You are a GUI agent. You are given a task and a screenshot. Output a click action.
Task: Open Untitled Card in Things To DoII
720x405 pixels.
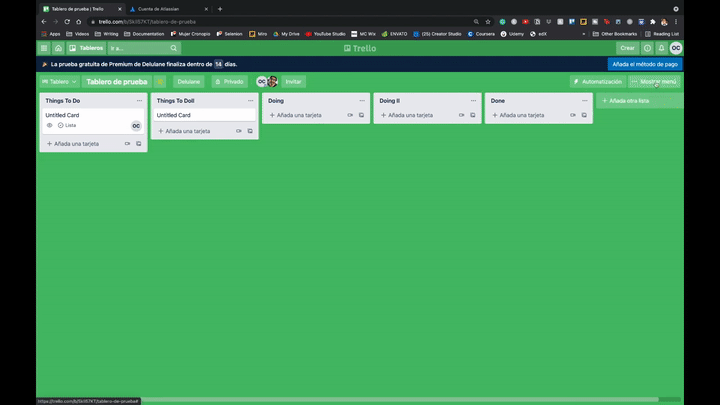pos(204,115)
